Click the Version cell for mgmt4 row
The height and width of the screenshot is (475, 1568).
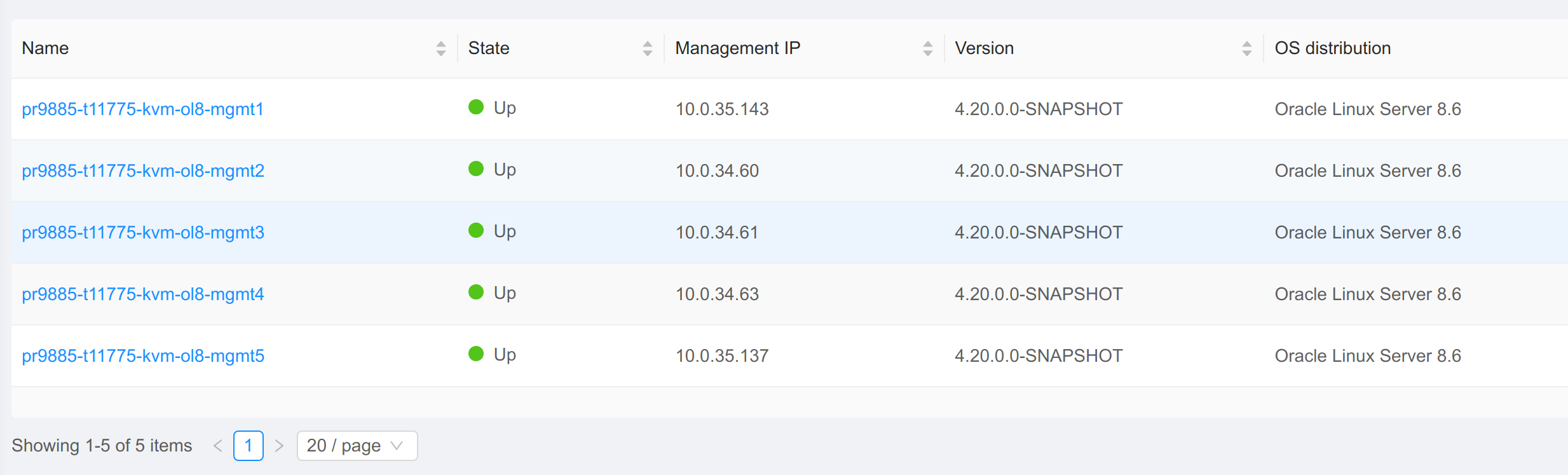[x=1038, y=294]
